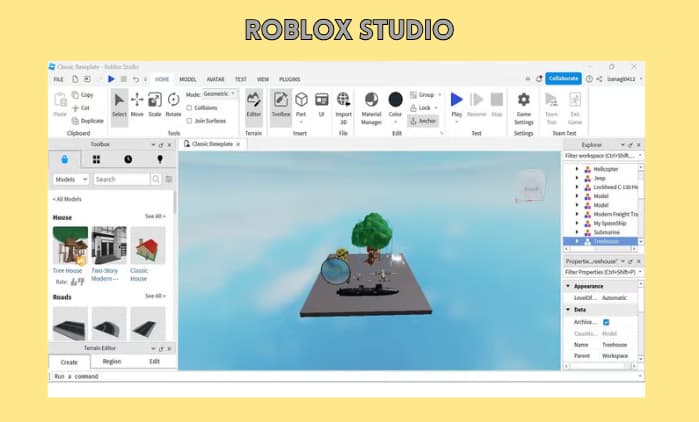Switch to the VIEW ribbon tab

[x=263, y=79]
